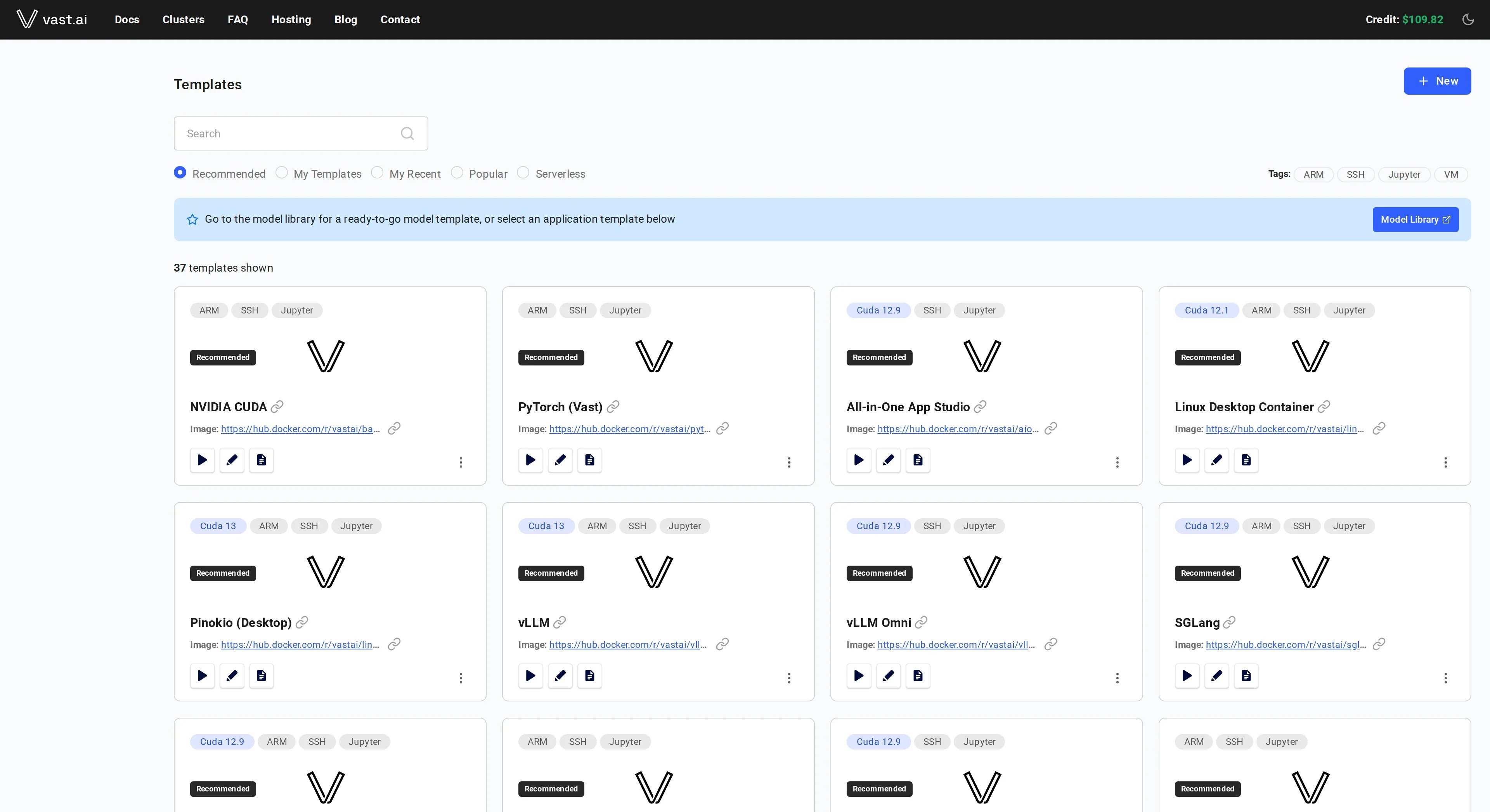Toggle the VM tag filter

(1451, 175)
